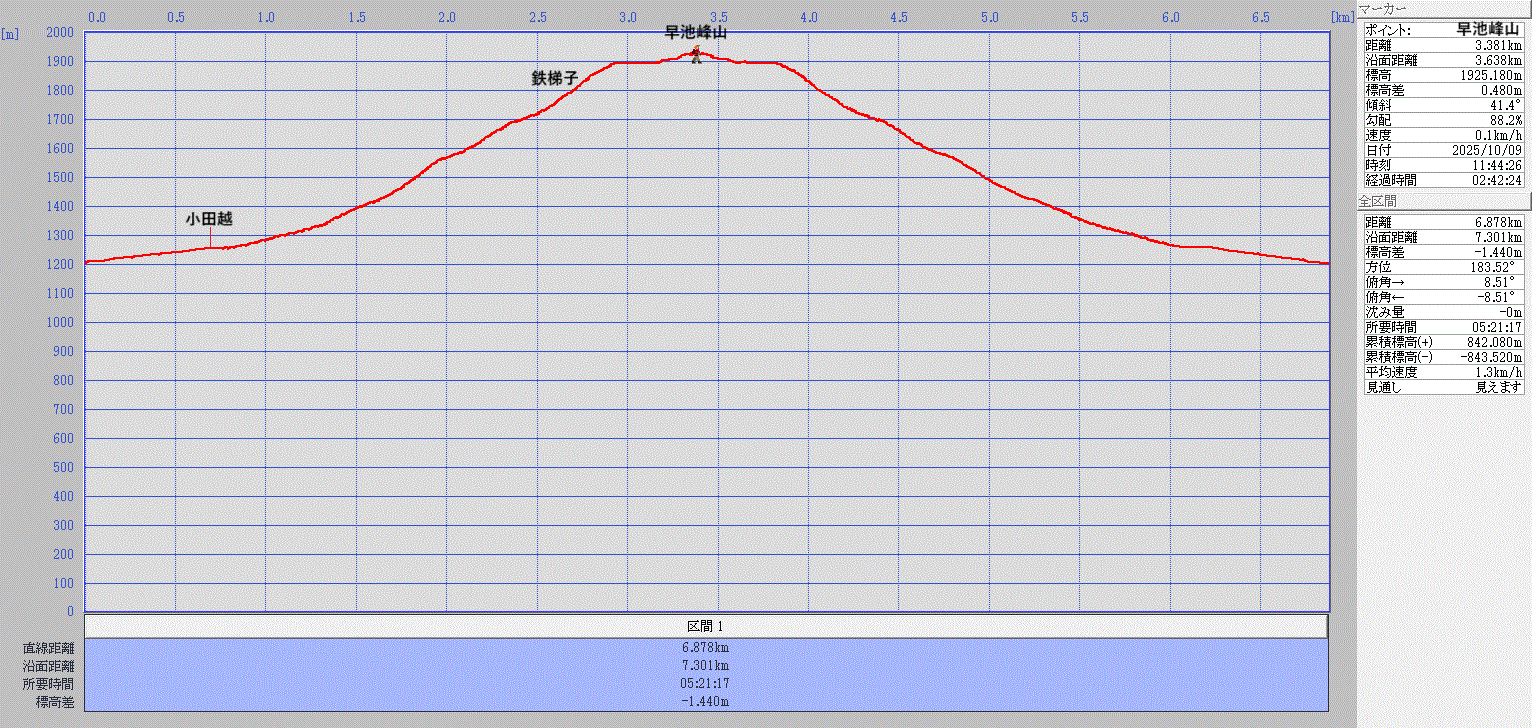Click the 標高 value 1925.180m in marker panel
The width and height of the screenshot is (1532, 728).
click(x=1484, y=75)
